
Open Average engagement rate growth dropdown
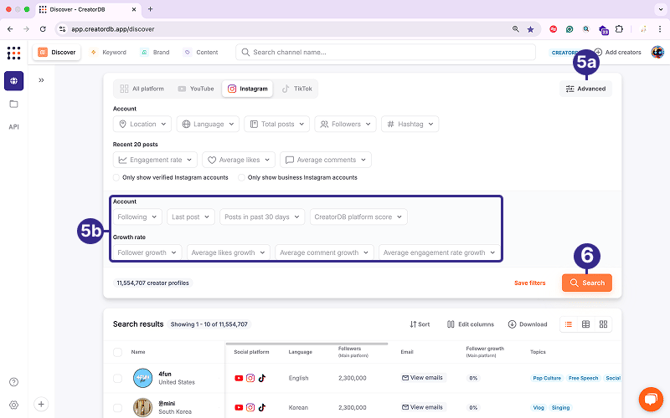coord(439,253)
